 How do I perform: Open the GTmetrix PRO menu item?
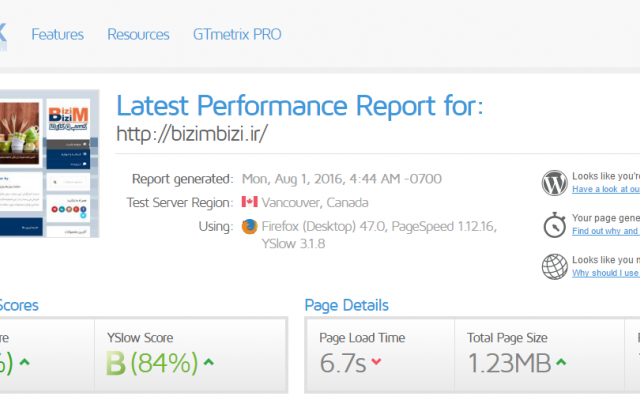click(237, 34)
